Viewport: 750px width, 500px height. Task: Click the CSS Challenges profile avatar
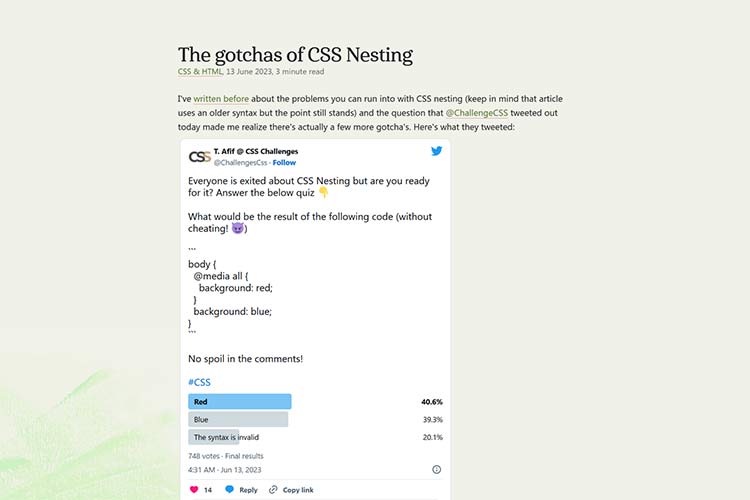[x=199, y=156]
